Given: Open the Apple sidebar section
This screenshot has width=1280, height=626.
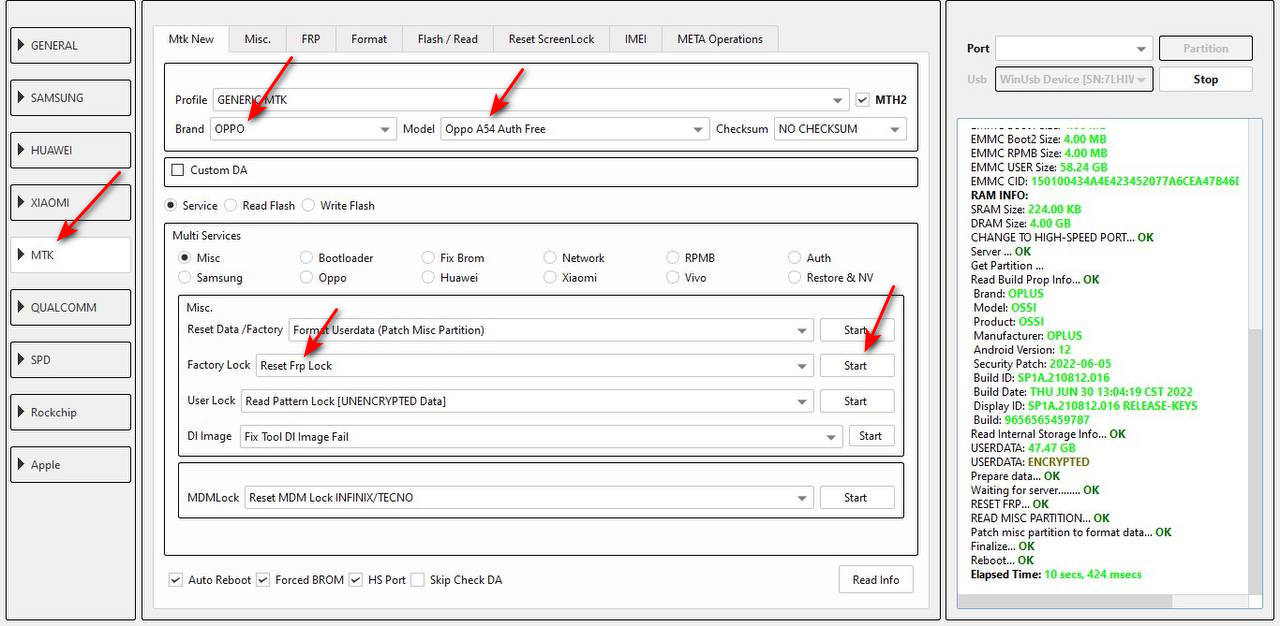Looking at the screenshot, I should point(70,464).
